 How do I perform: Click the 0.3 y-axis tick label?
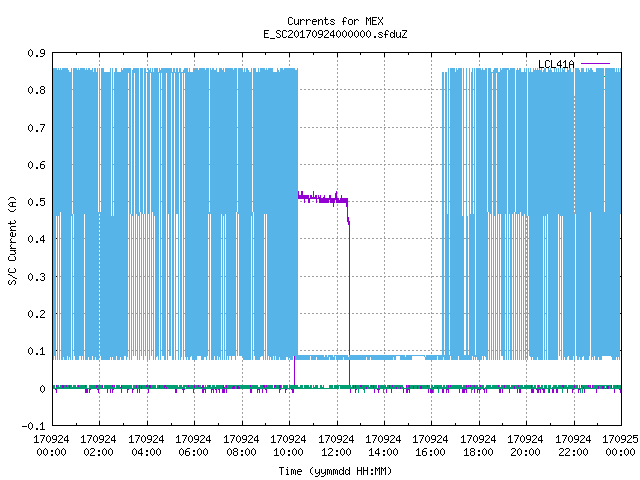(36, 277)
